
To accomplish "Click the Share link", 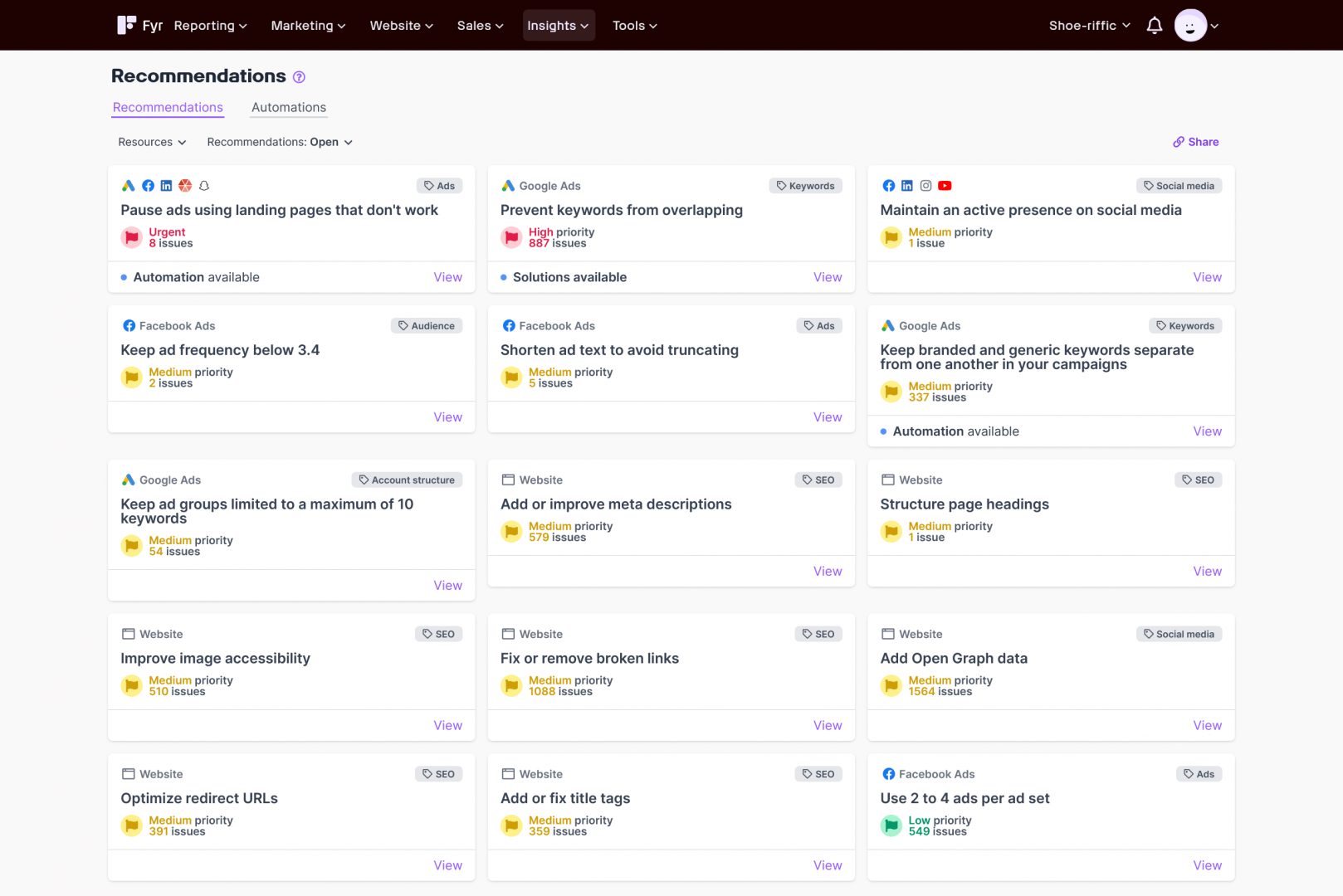I will point(1196,142).
